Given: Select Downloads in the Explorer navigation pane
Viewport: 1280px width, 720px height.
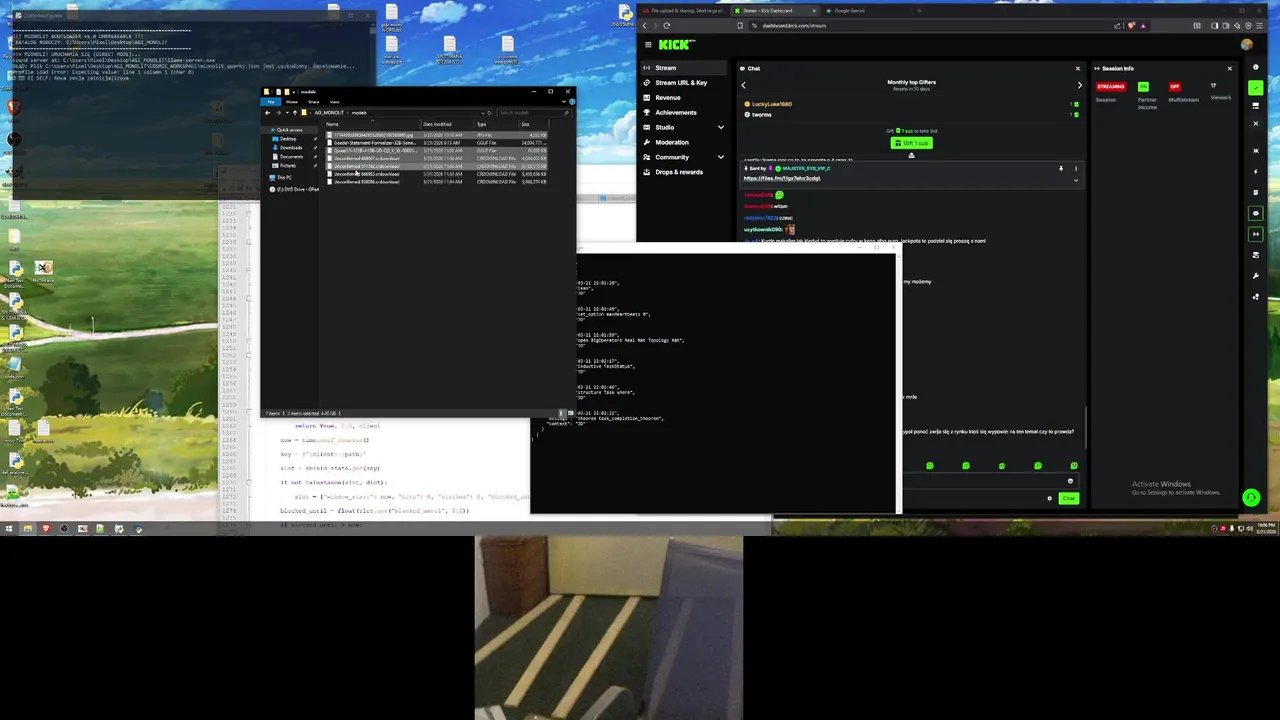Looking at the screenshot, I should [x=291, y=148].
